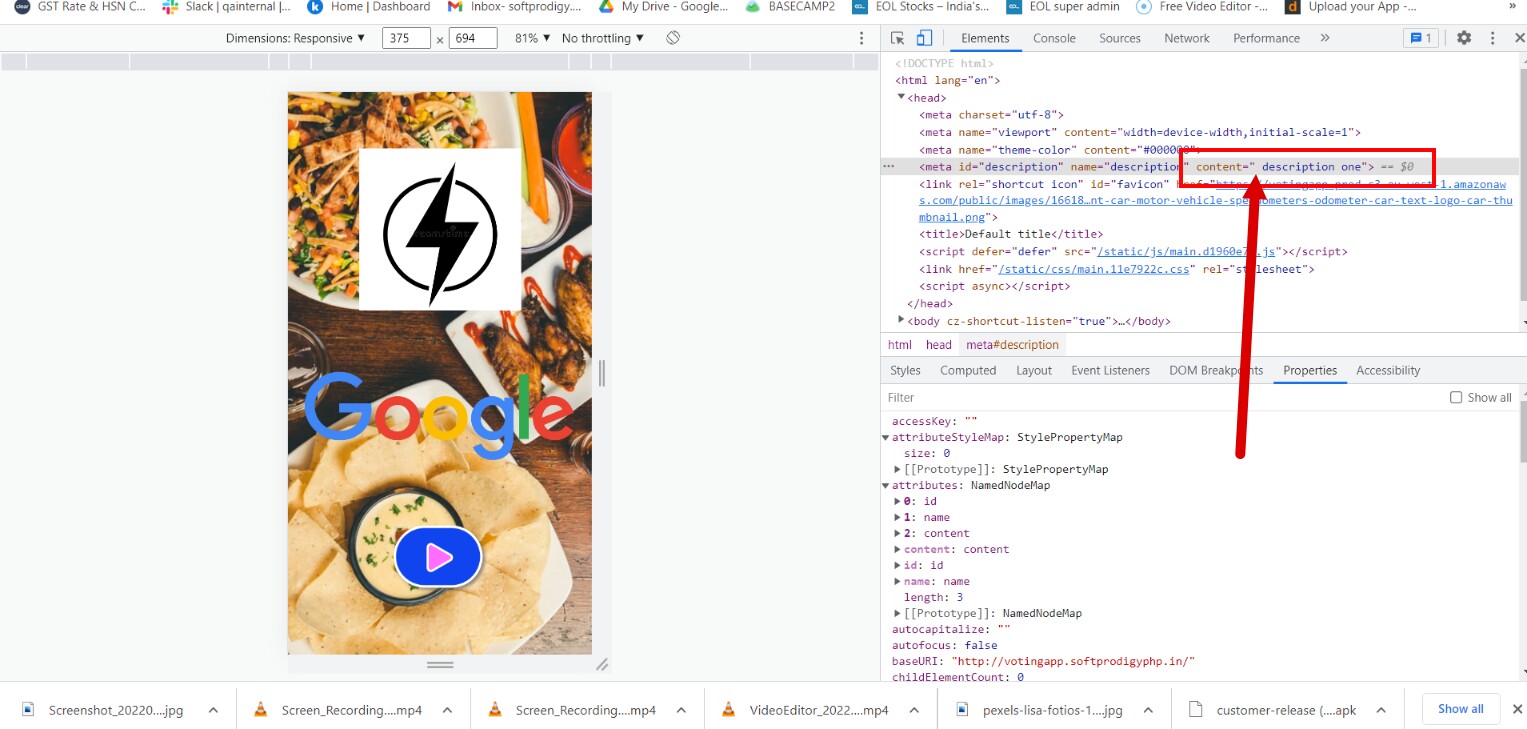Open the Gmail Inbox softprodigy bookmark
Screen dimensions: 1527x729
coord(513,6)
